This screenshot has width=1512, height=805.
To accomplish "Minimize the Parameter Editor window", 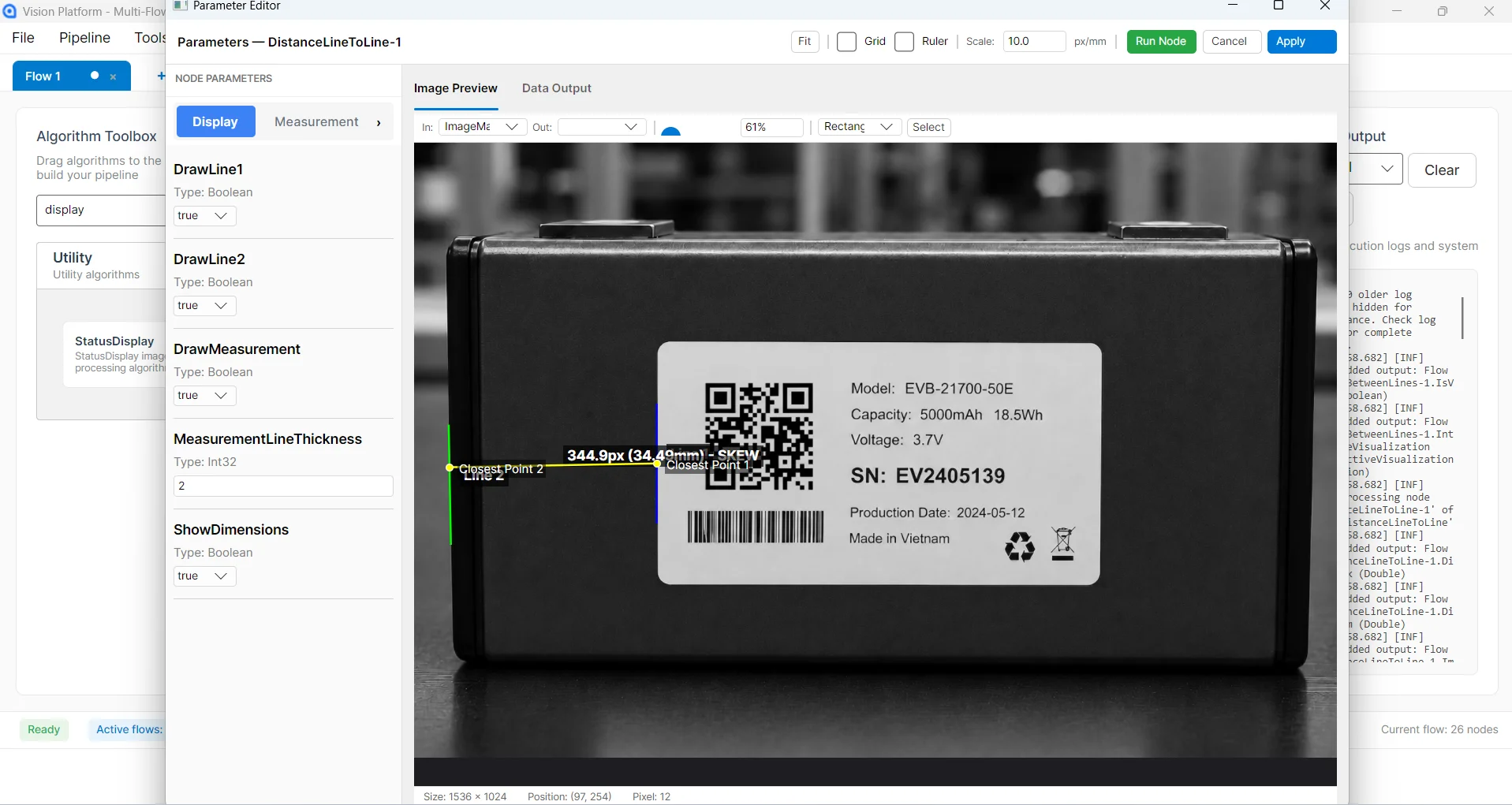I will [x=1233, y=6].
